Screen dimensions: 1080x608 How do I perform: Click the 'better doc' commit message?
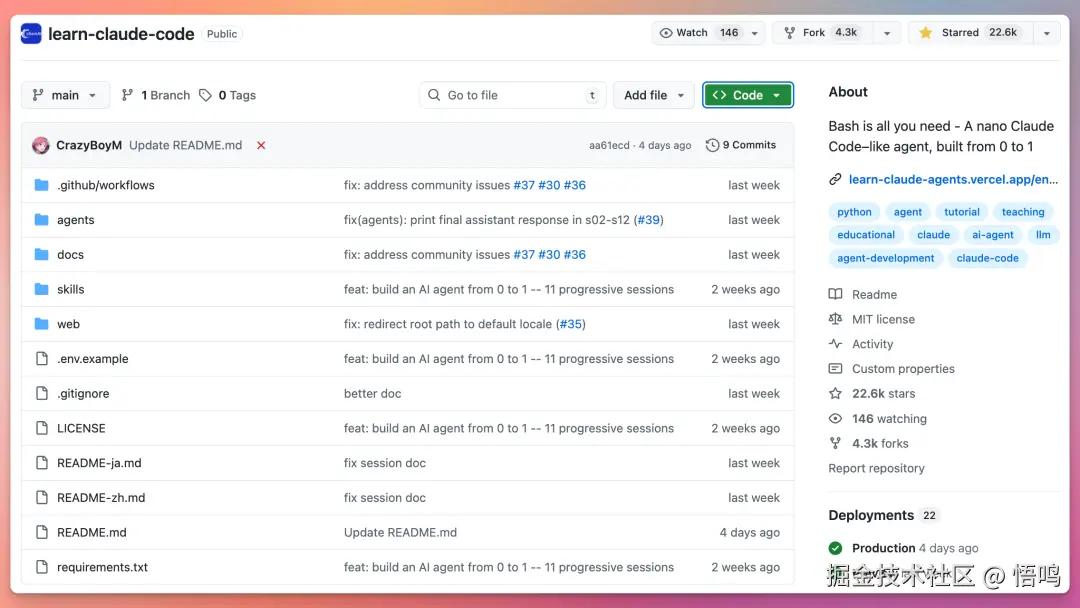coord(372,393)
